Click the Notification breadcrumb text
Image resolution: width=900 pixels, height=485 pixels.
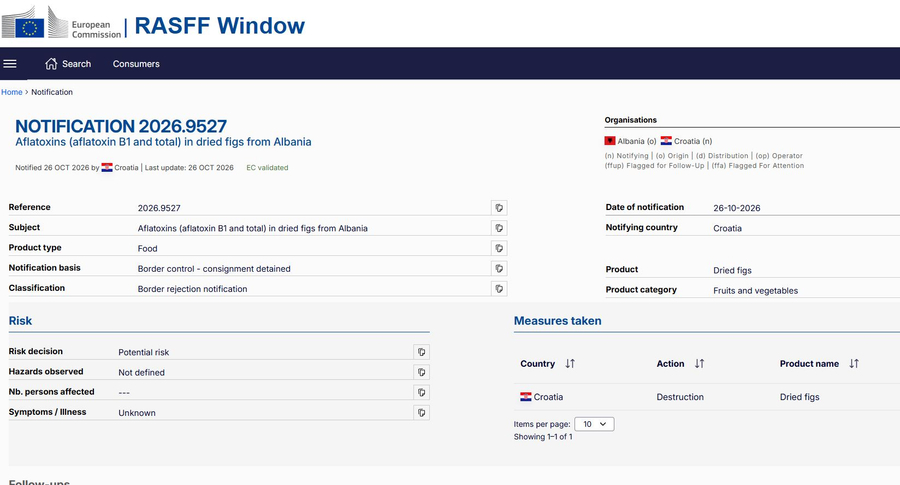click(52, 92)
